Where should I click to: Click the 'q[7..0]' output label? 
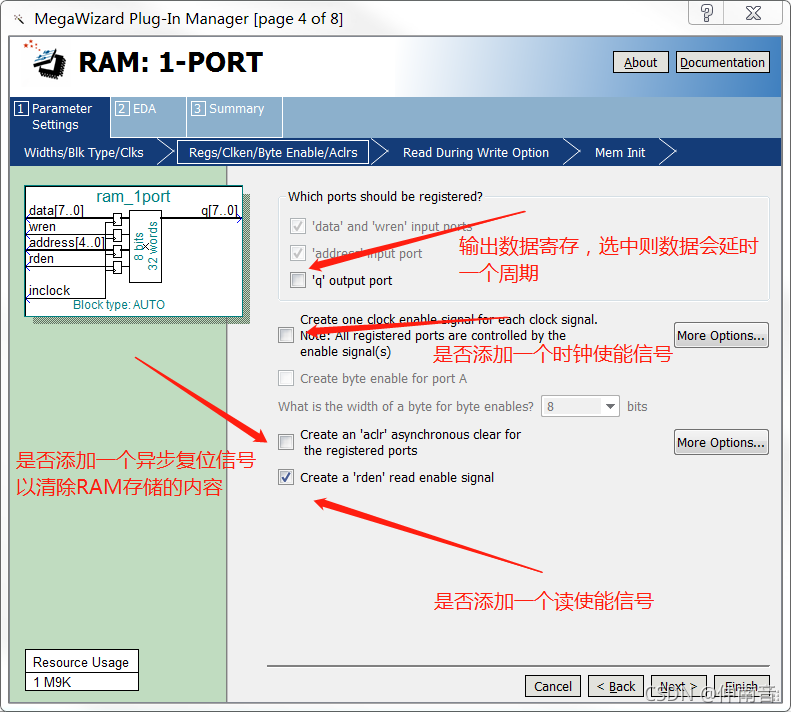coord(219,210)
